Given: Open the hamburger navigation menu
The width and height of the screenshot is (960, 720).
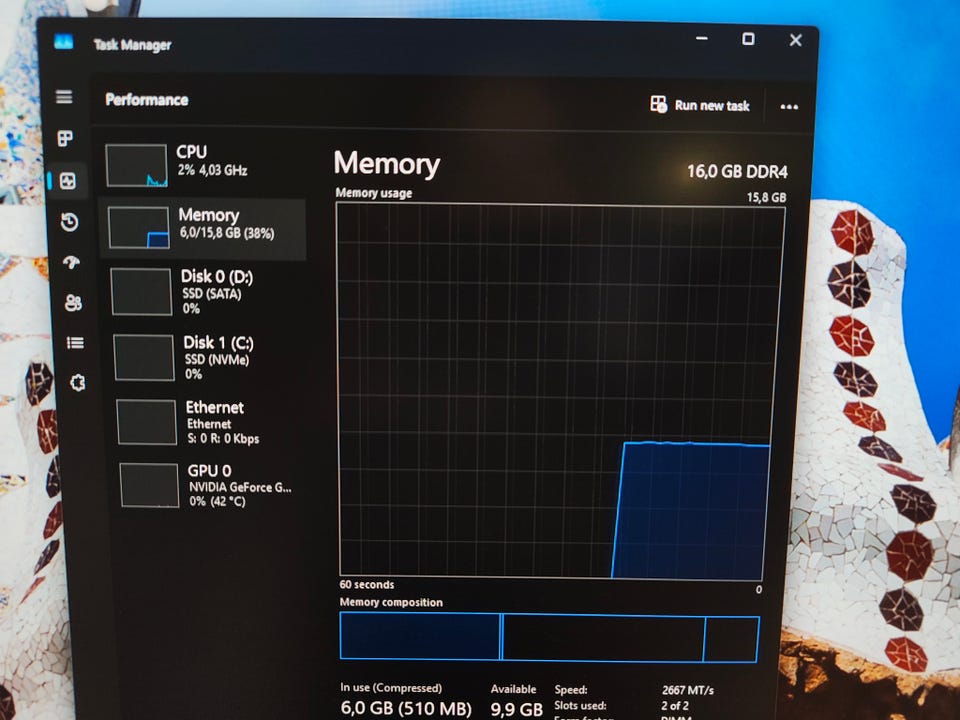Looking at the screenshot, I should point(64,97).
